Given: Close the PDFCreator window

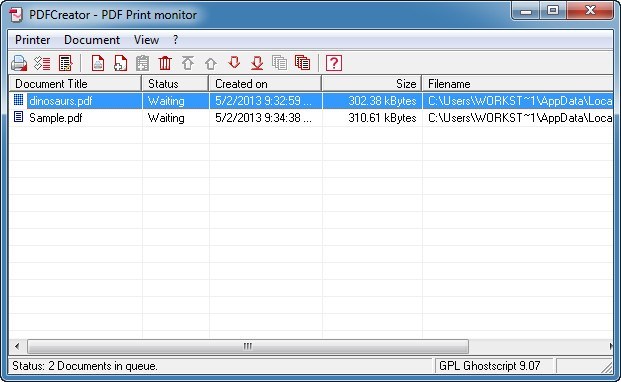Looking at the screenshot, I should click(590, 11).
